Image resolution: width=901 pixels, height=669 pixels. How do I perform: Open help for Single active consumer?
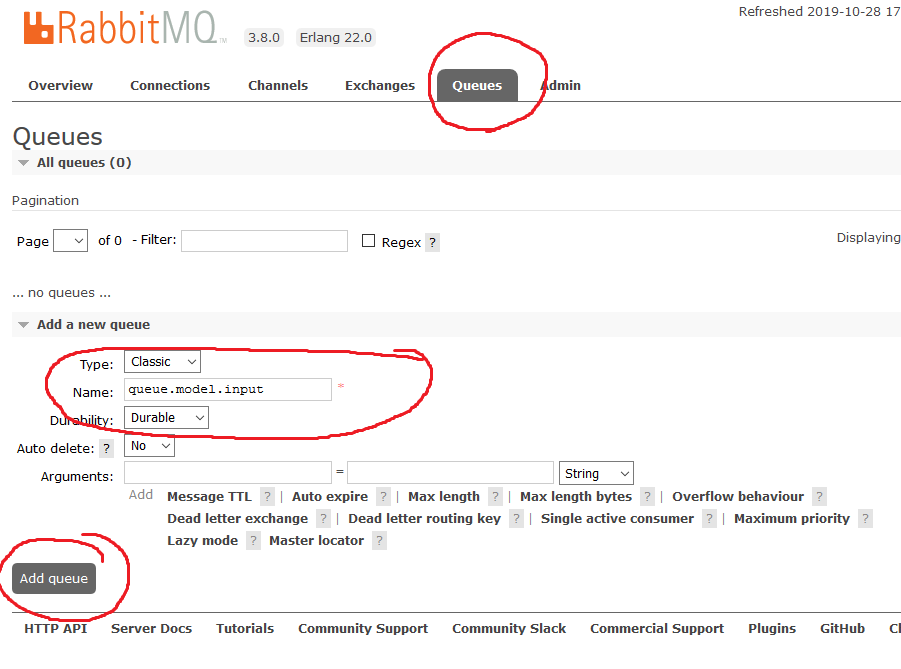point(710,519)
